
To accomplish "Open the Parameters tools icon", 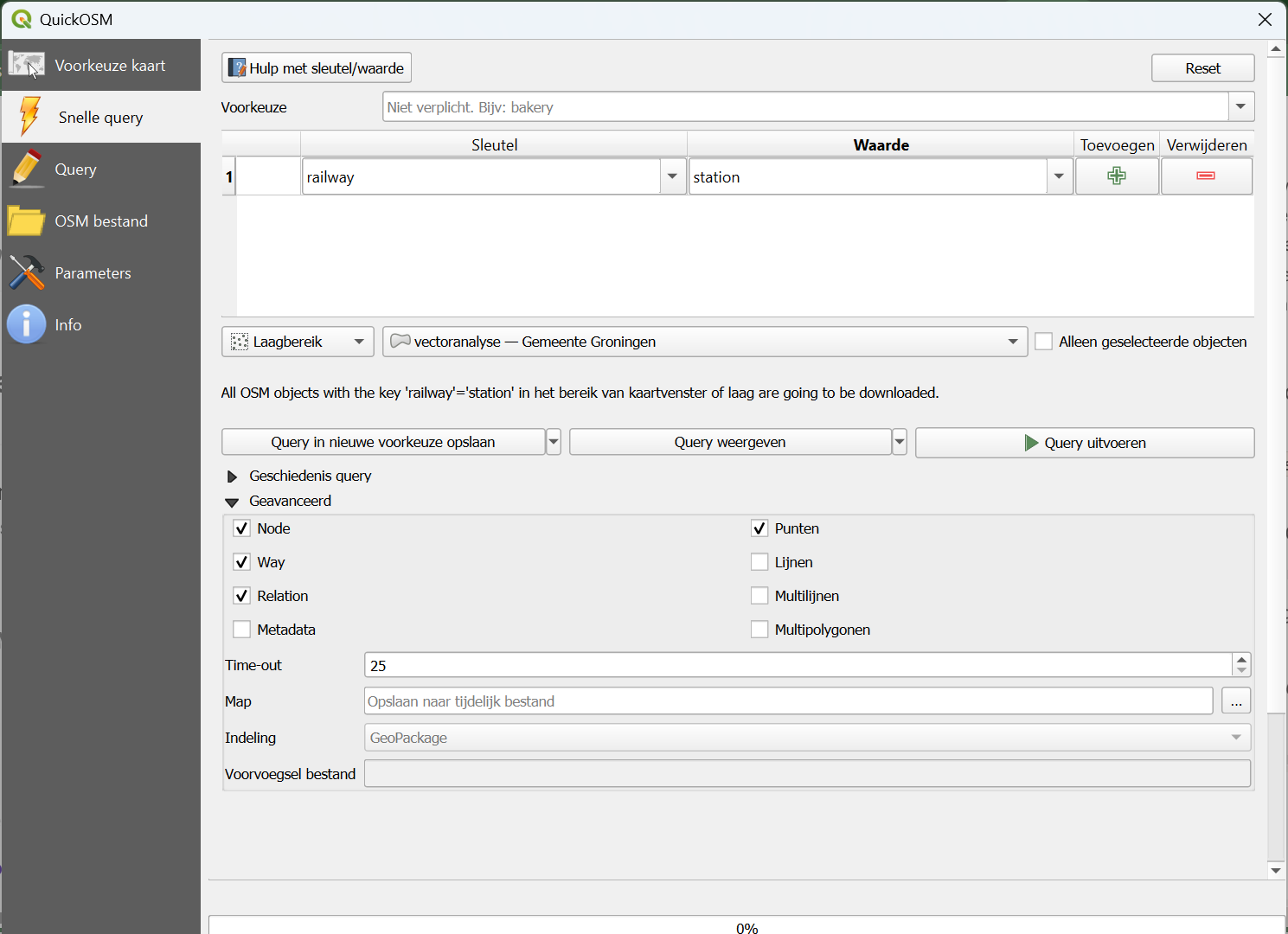I will pos(27,272).
